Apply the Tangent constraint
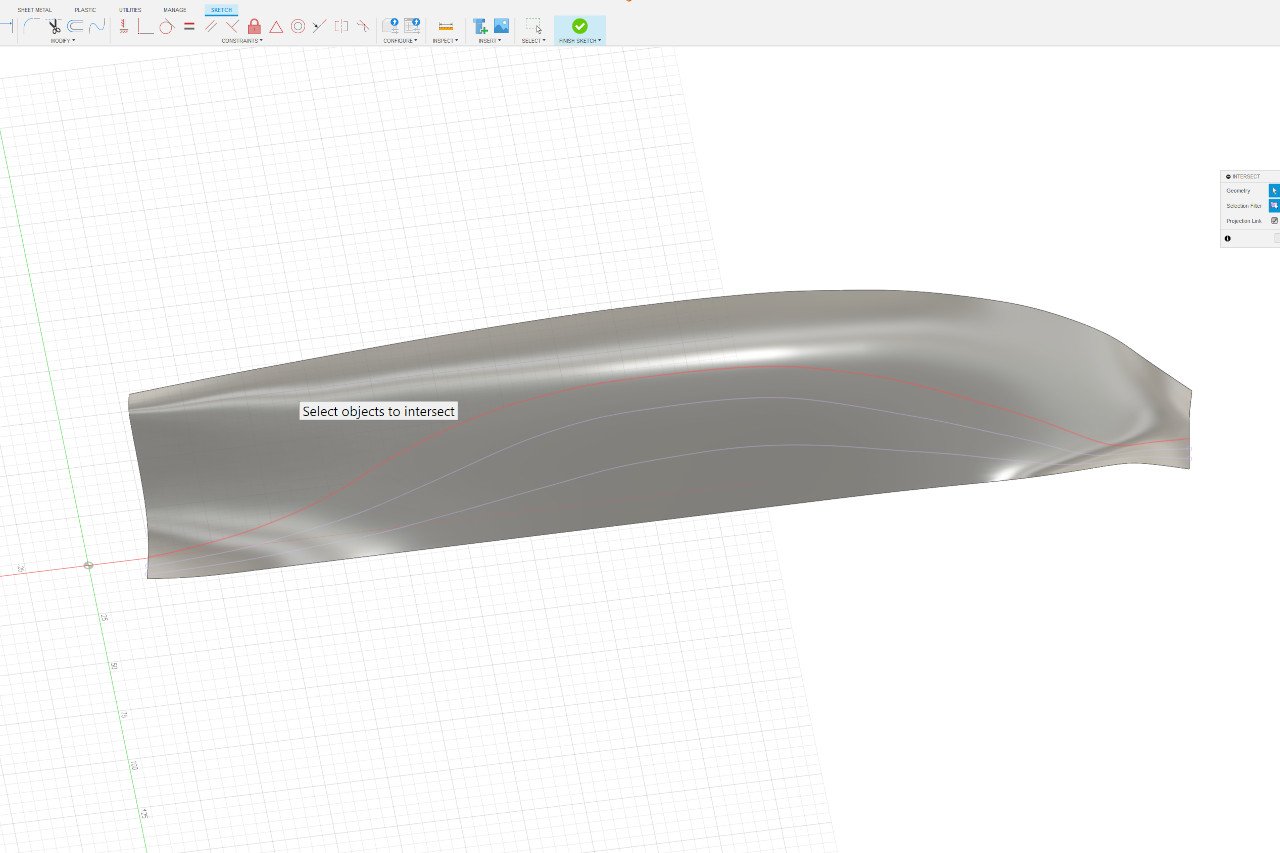Image resolution: width=1280 pixels, height=853 pixels. (166, 26)
